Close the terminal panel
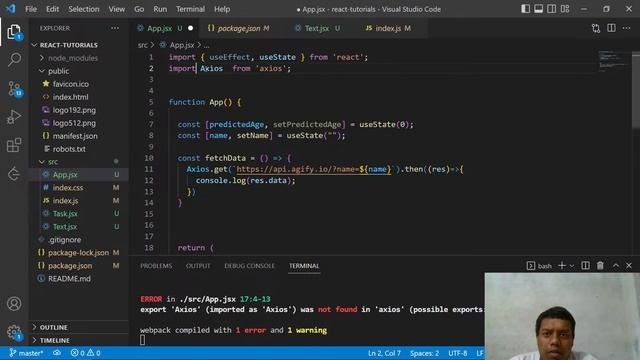 (629, 266)
